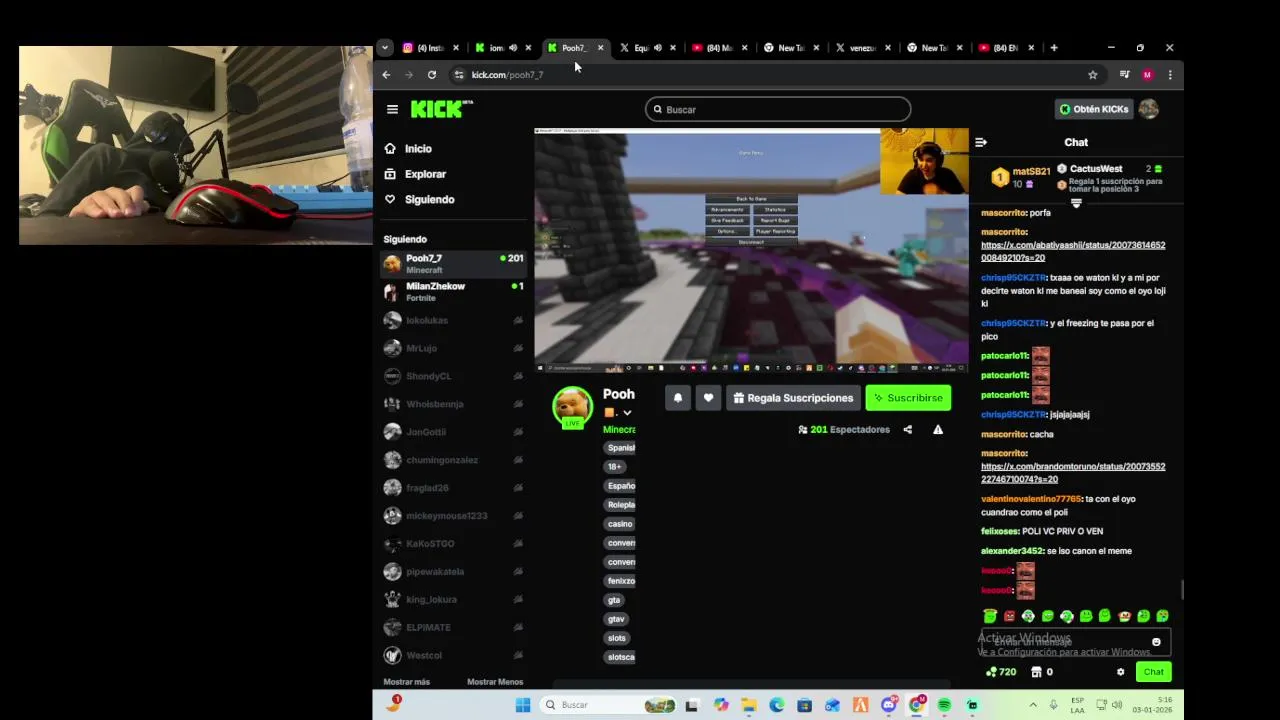Open the Inicio sidebar item
Screen dimensions: 1280x720
tap(418, 148)
